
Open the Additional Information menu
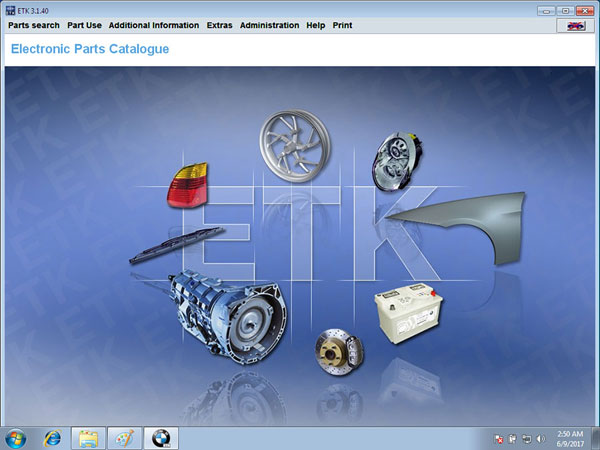(154, 25)
